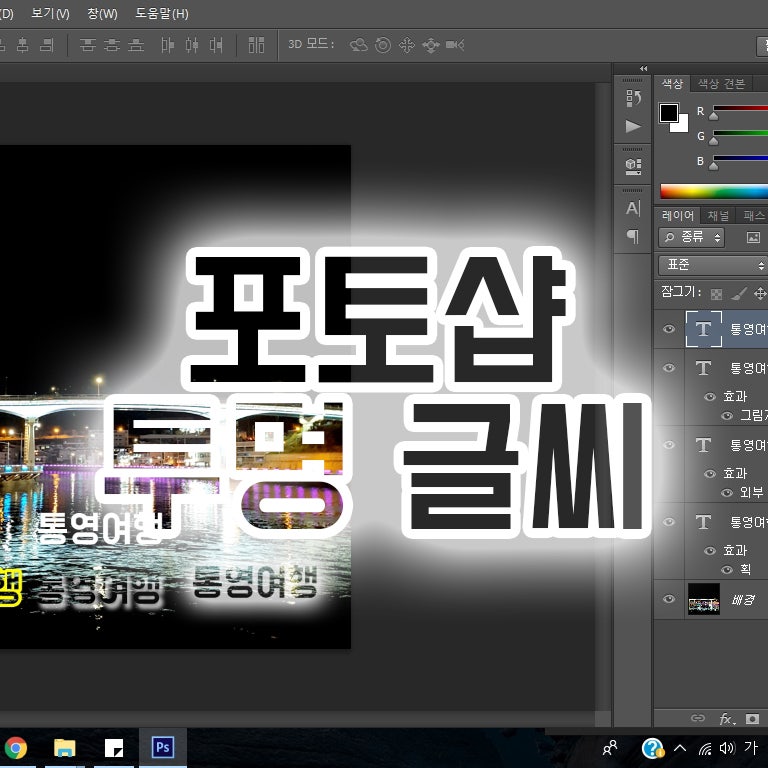This screenshot has height=768, width=768.
Task: Open File Explorer from the taskbar
Action: click(x=65, y=748)
